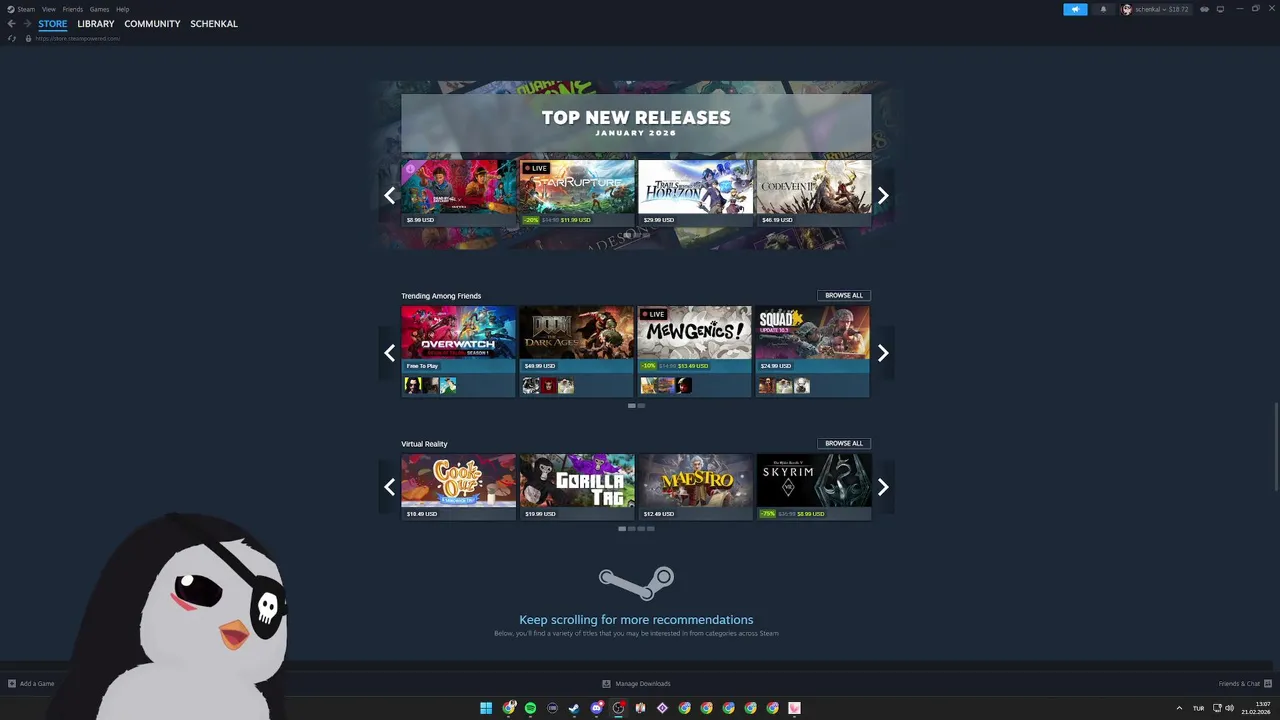Screen dimensions: 1280x720
Task: Open the schenkal account dropdown
Action: [x=1156, y=9]
